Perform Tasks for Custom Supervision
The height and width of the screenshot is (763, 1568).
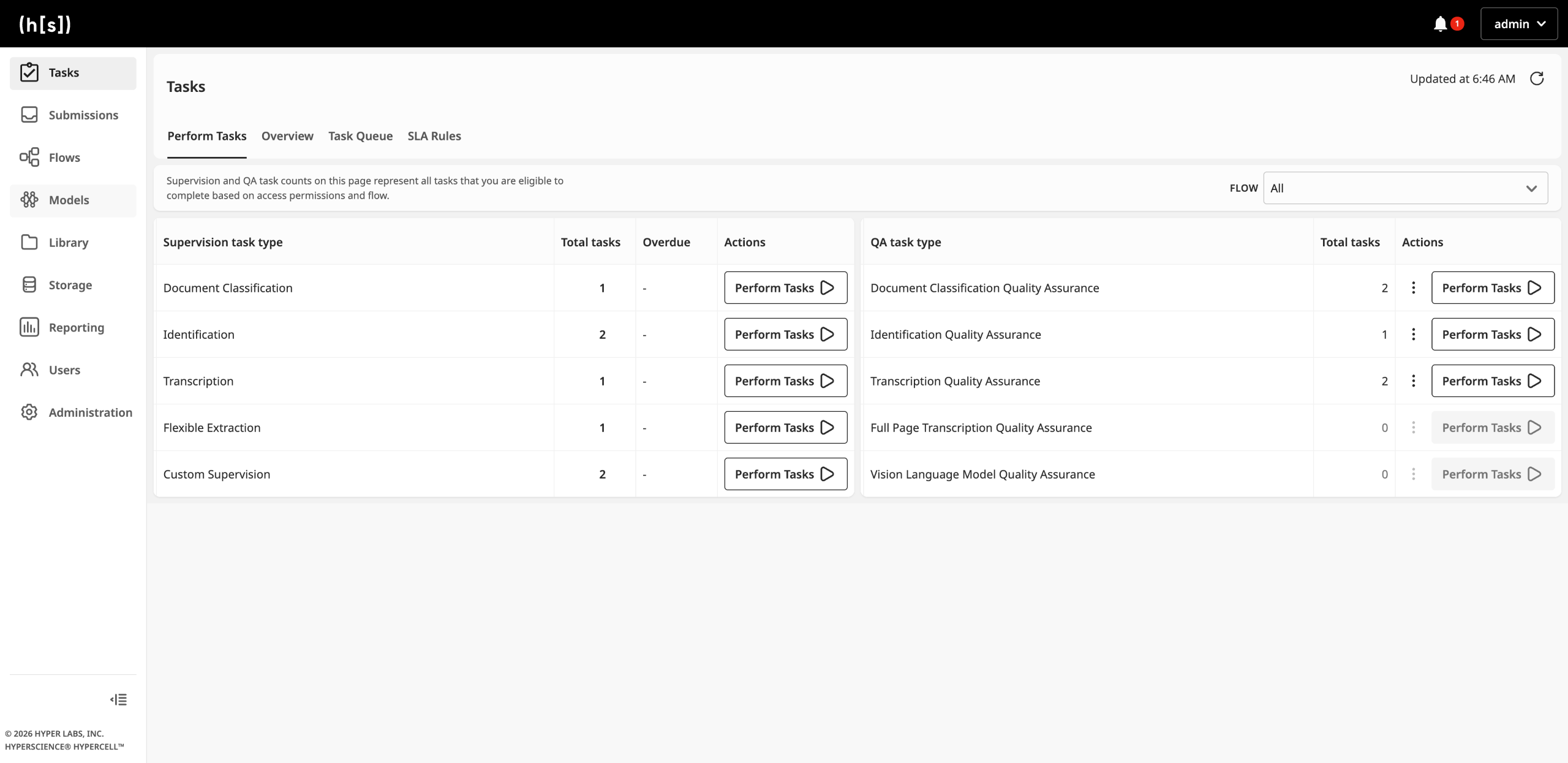click(785, 474)
